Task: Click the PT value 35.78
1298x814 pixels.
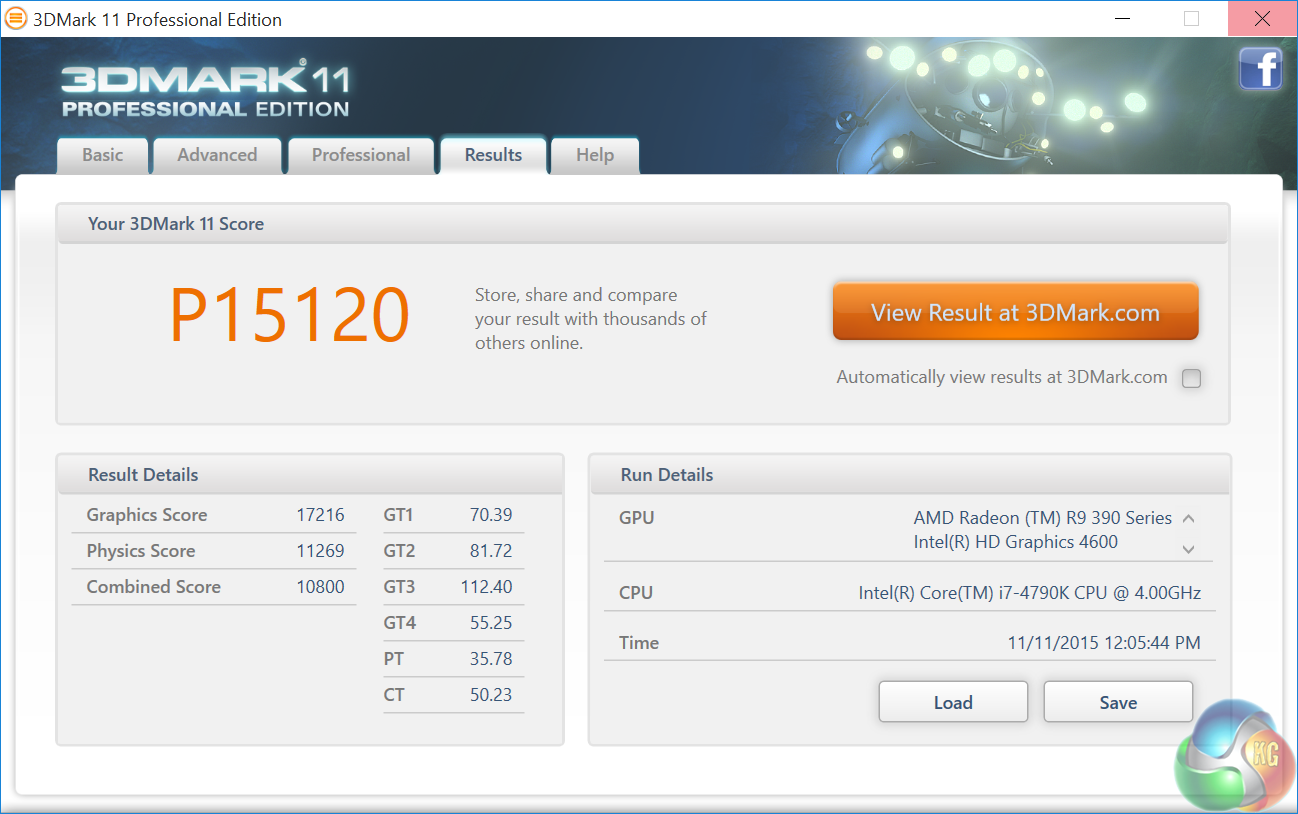Action: point(491,659)
